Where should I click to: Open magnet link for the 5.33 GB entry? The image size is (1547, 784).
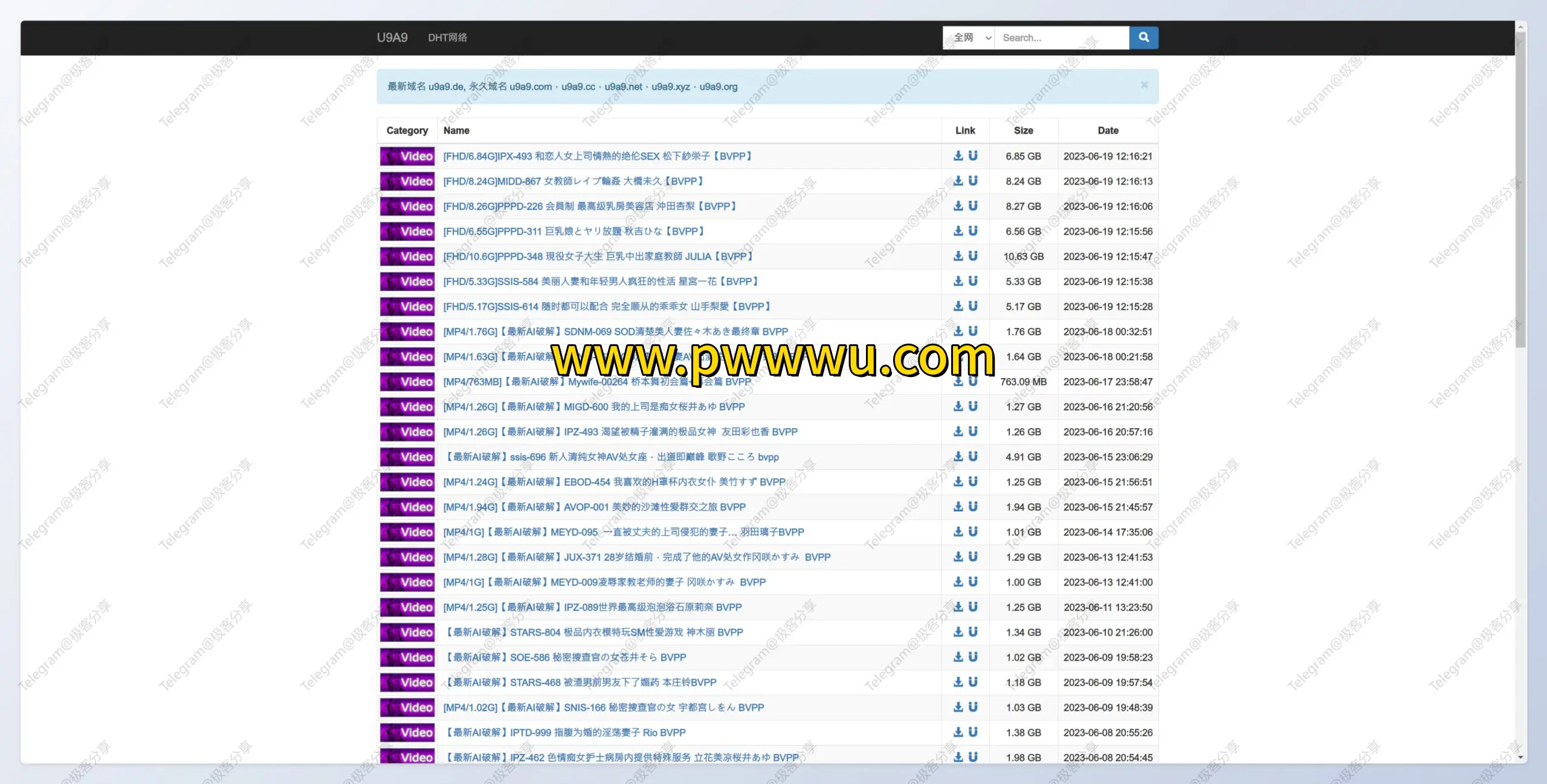click(973, 281)
